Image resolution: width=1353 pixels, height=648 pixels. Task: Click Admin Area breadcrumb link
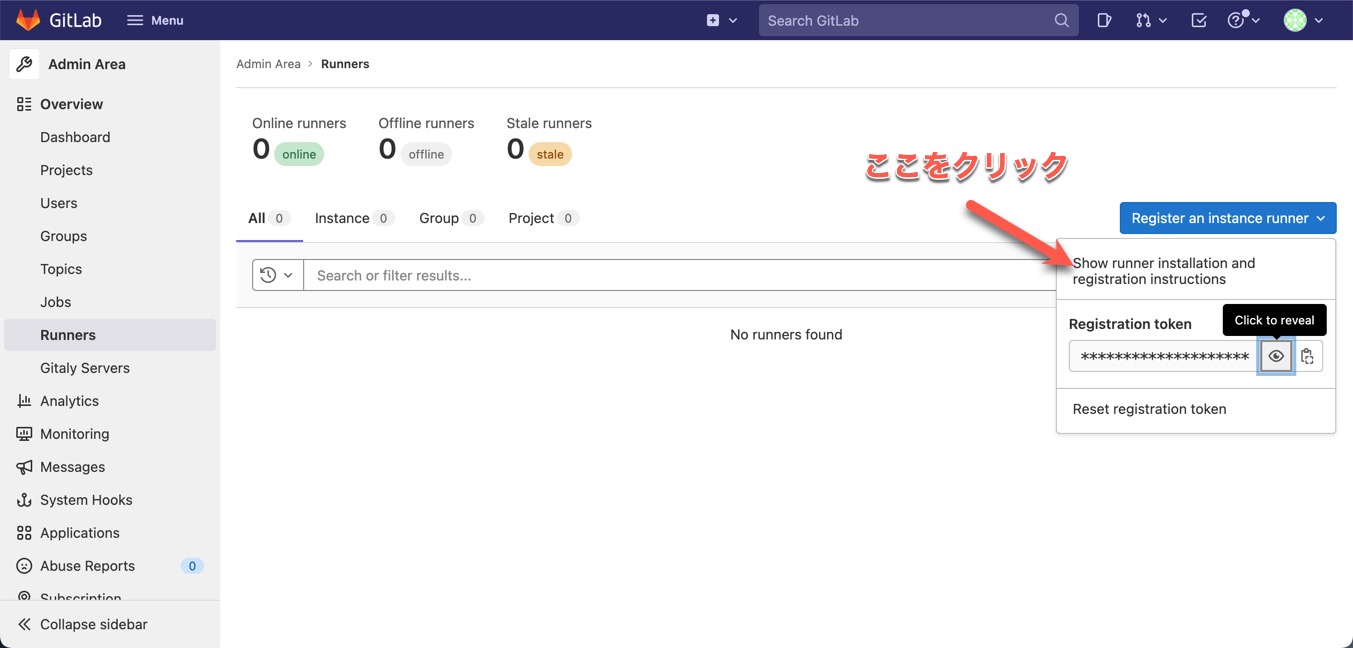click(x=268, y=64)
